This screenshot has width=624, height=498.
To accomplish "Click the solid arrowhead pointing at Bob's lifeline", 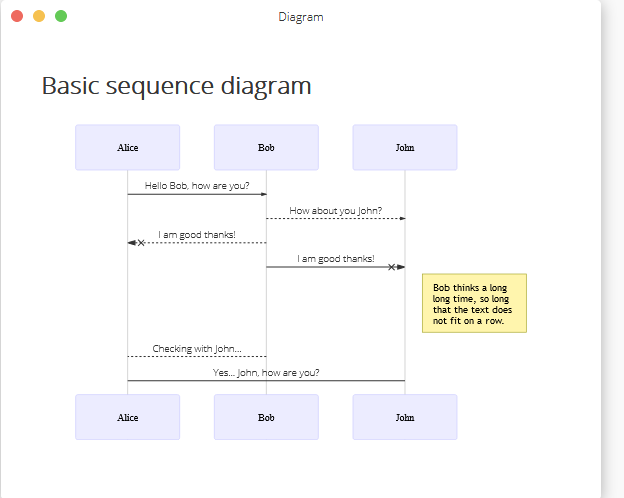I will pos(263,194).
